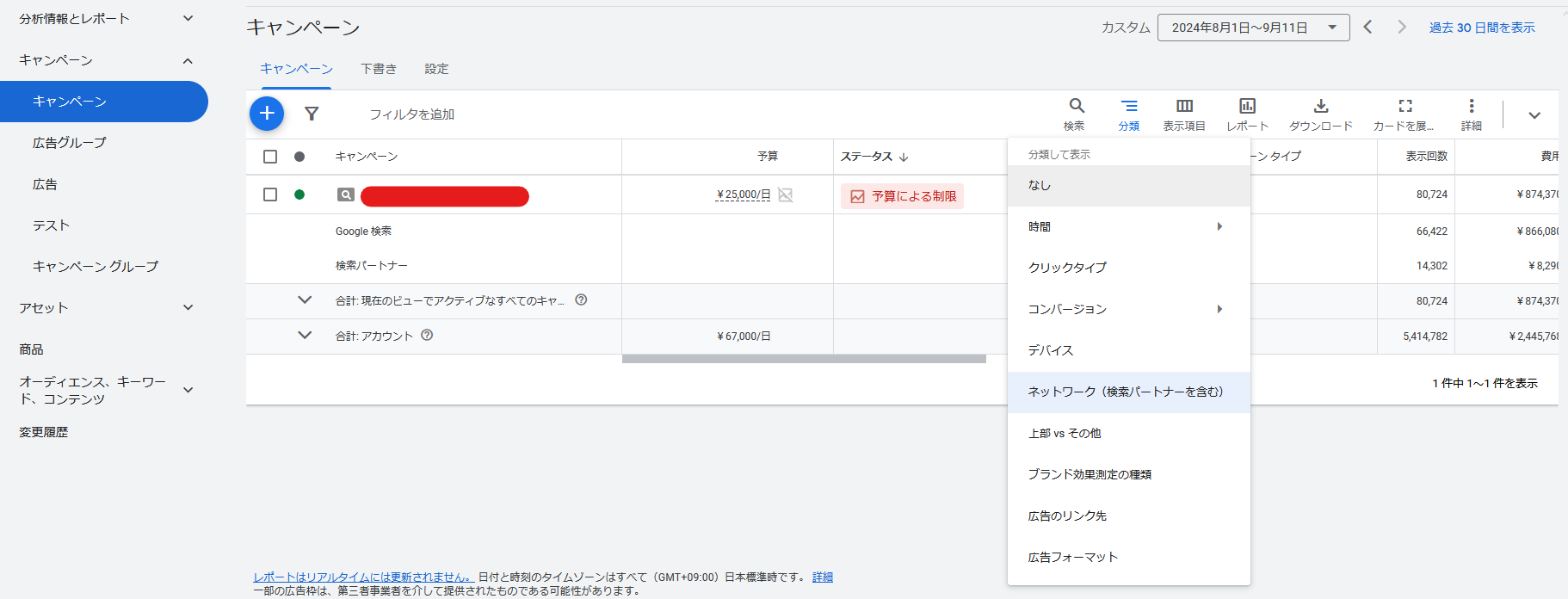
Task: Click help icon beside 合計: アカウント
Action: [x=427, y=336]
